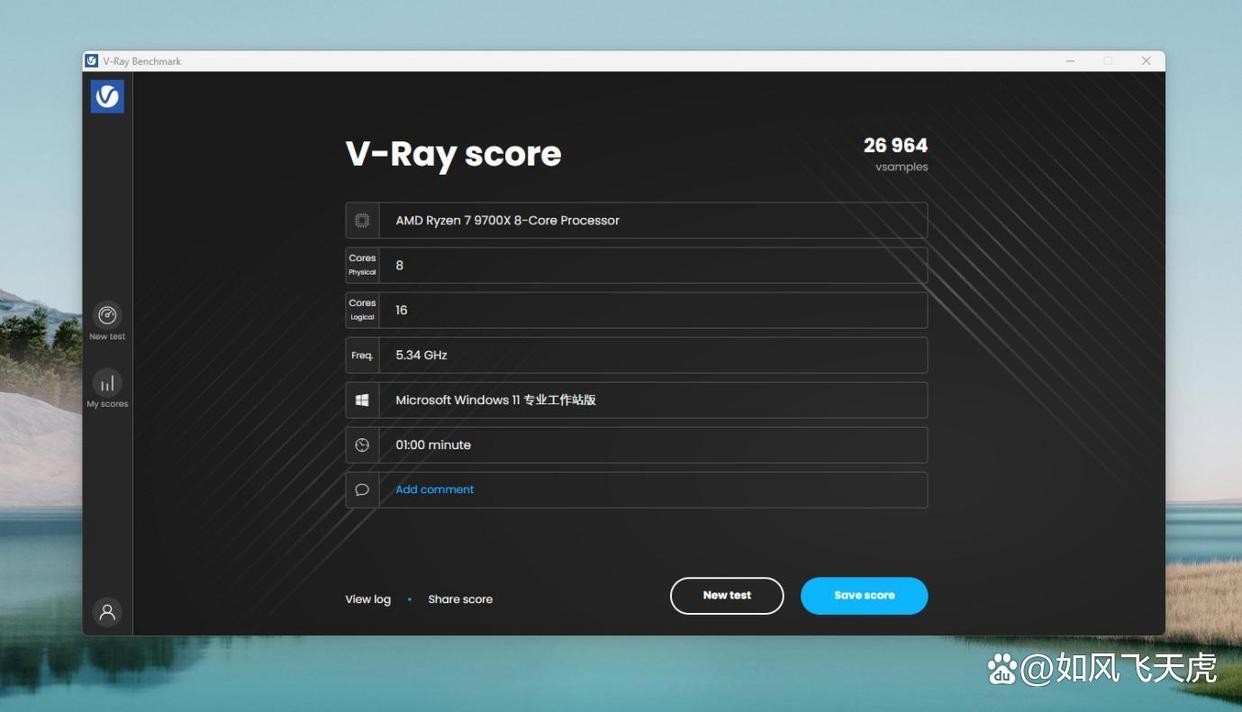Click the Add comment link
1242x712 pixels.
coord(434,490)
